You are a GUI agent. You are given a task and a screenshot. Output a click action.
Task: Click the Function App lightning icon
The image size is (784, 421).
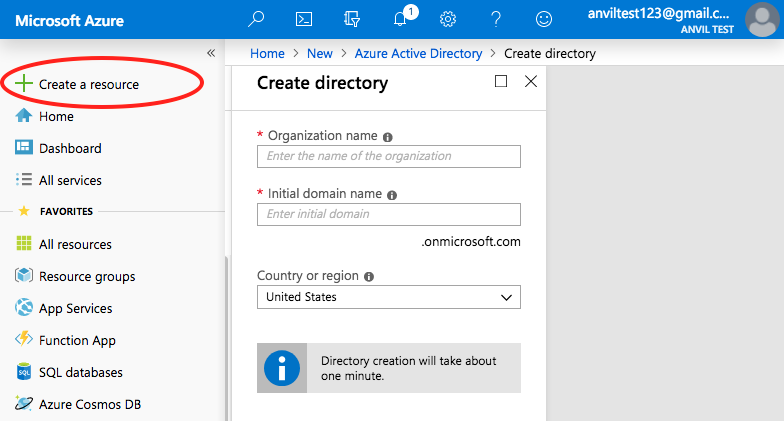[x=24, y=340]
